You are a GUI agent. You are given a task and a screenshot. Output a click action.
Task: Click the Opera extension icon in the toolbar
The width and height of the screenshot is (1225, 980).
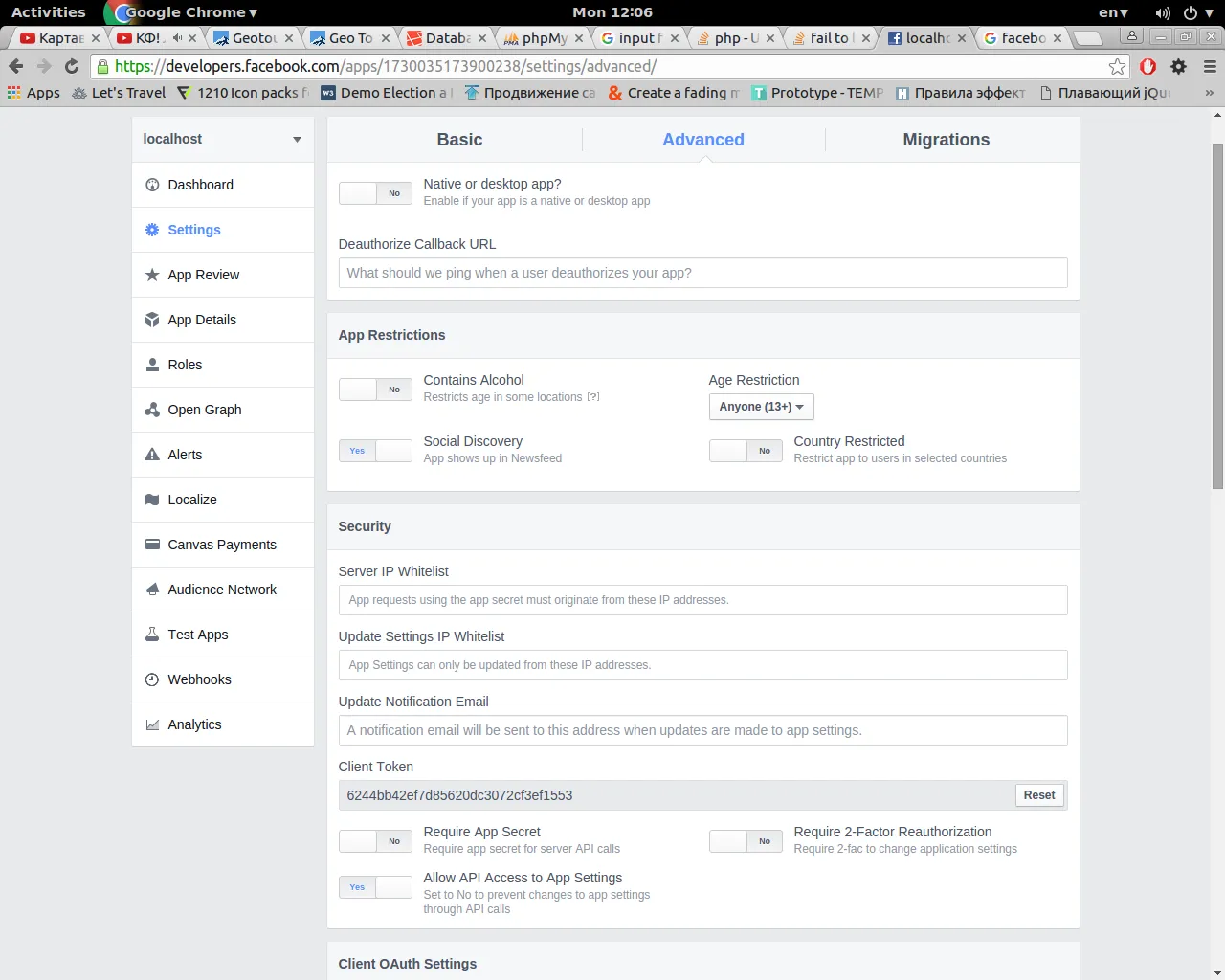1148,66
